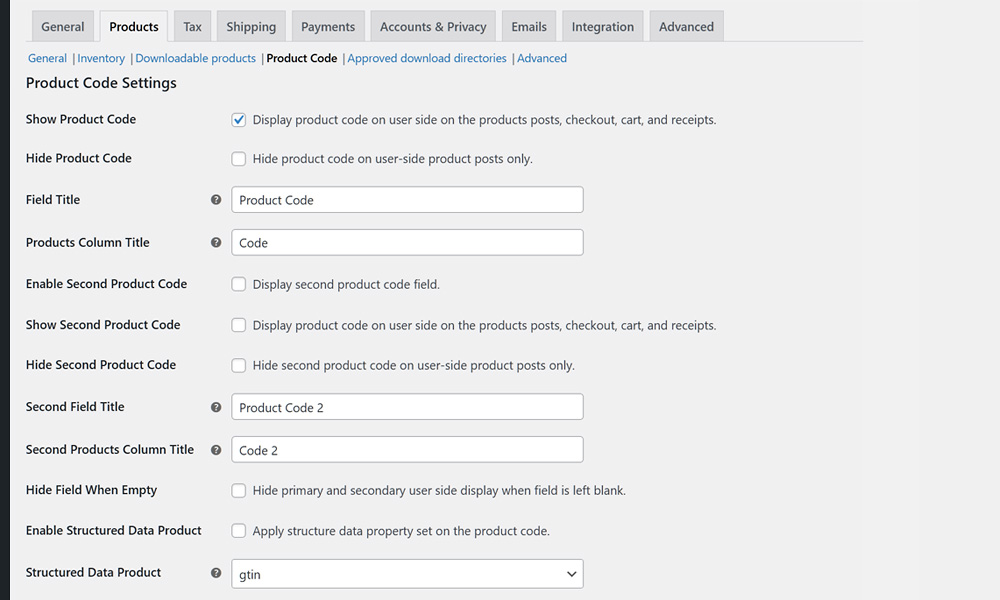
Task: Enable the Second Product Code checkbox
Action: [x=239, y=284]
